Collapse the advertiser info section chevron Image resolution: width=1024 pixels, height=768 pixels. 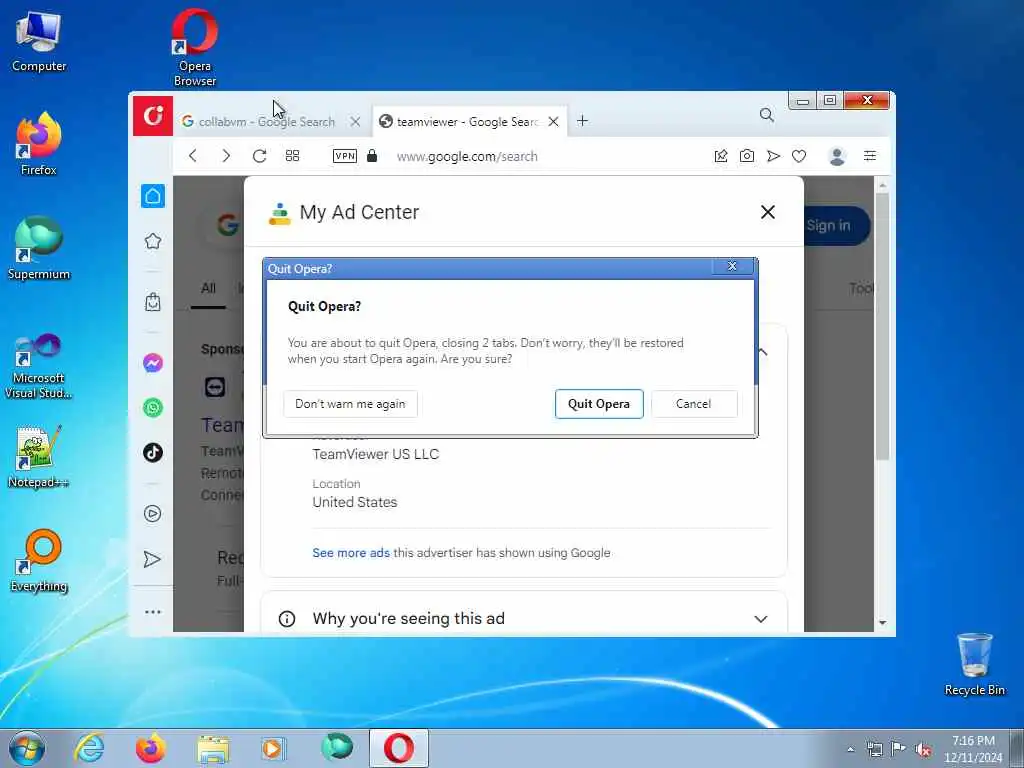point(763,352)
